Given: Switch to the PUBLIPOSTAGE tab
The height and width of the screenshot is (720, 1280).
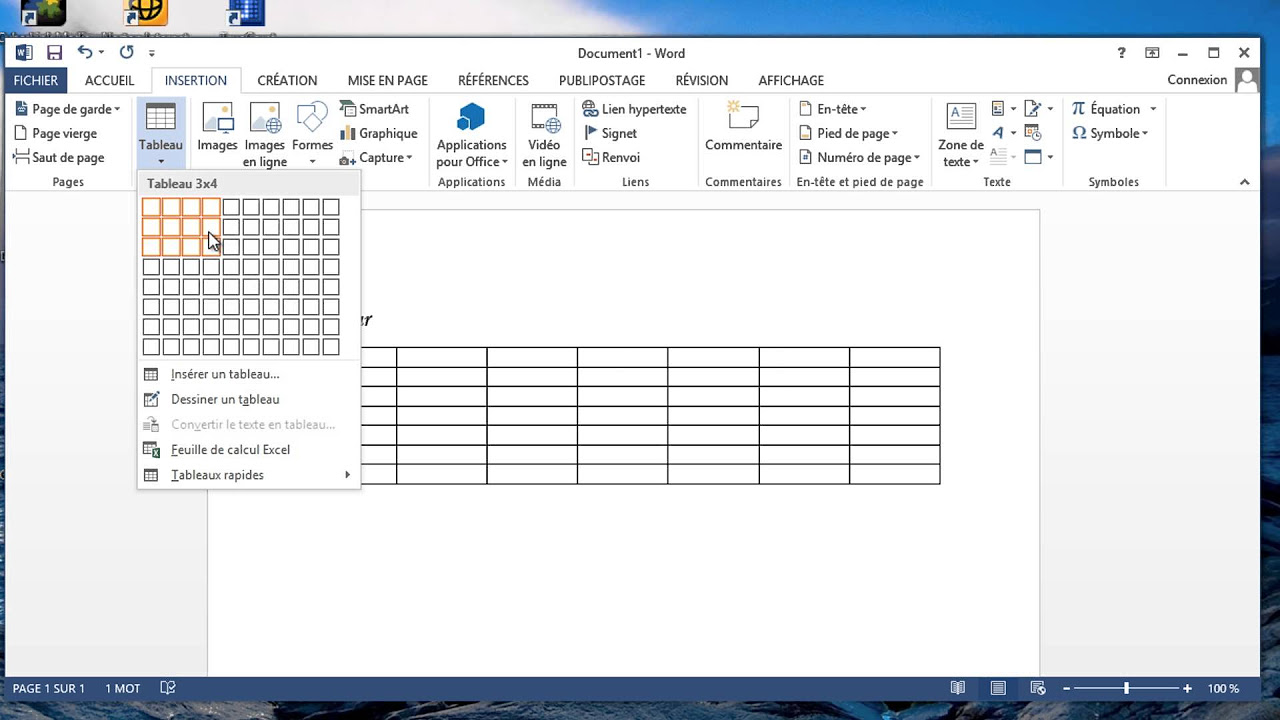Looking at the screenshot, I should click(602, 80).
